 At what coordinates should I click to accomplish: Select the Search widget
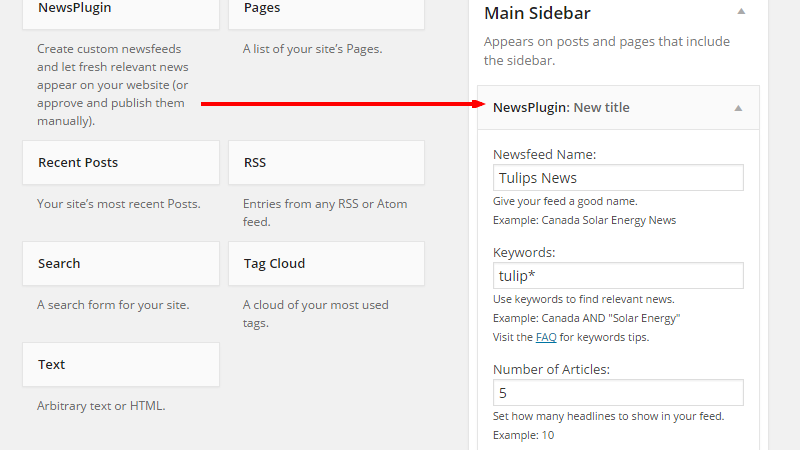point(121,263)
